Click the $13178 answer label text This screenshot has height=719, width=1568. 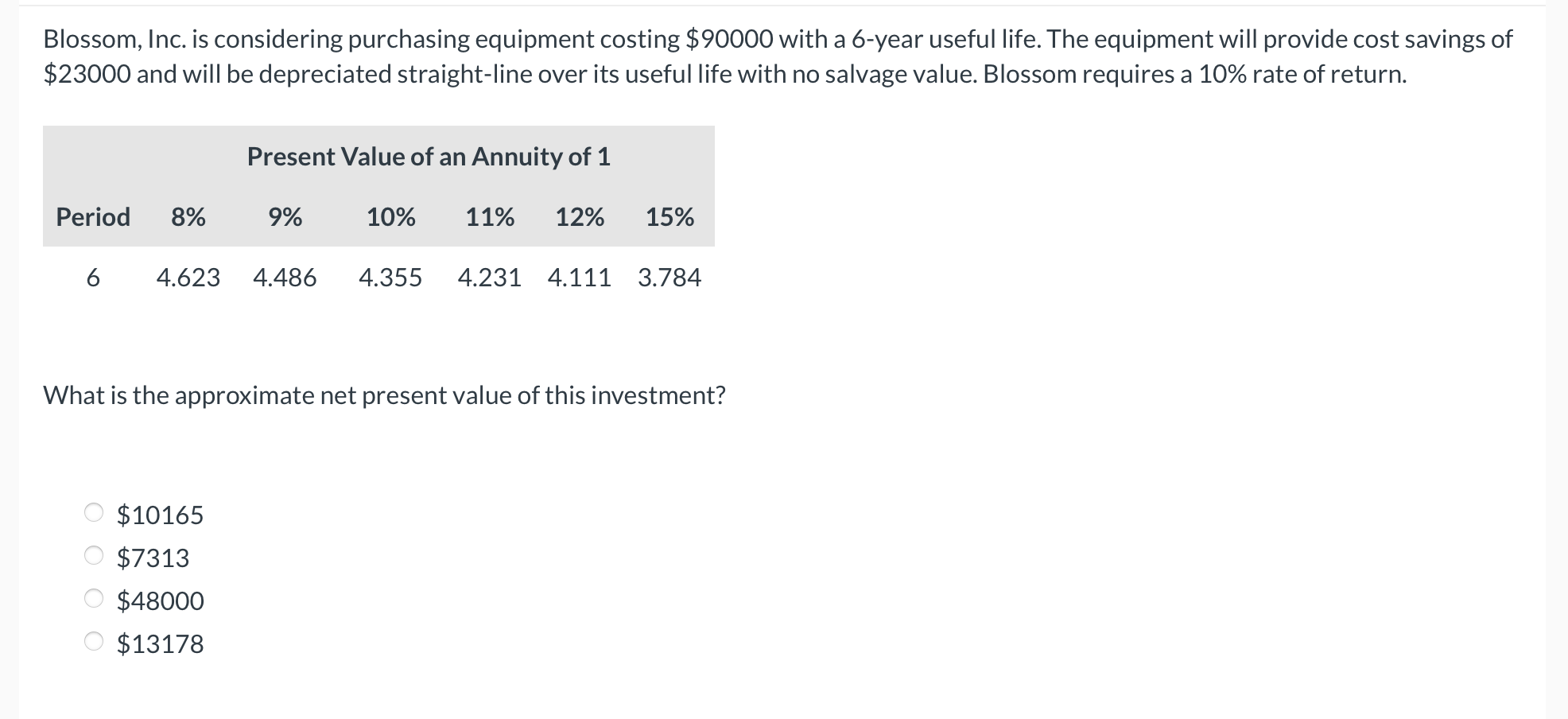coord(159,644)
